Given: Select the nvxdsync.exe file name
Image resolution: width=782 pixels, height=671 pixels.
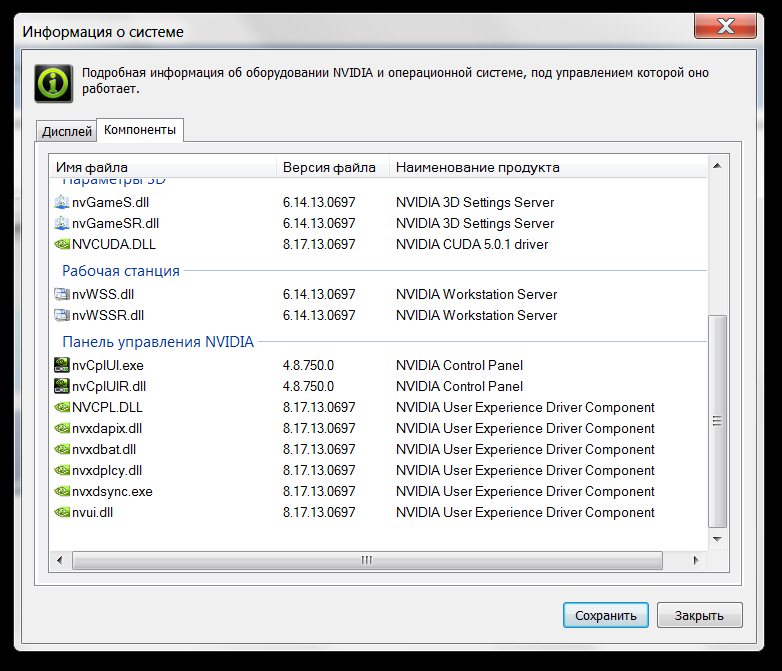Looking at the screenshot, I should coord(112,491).
